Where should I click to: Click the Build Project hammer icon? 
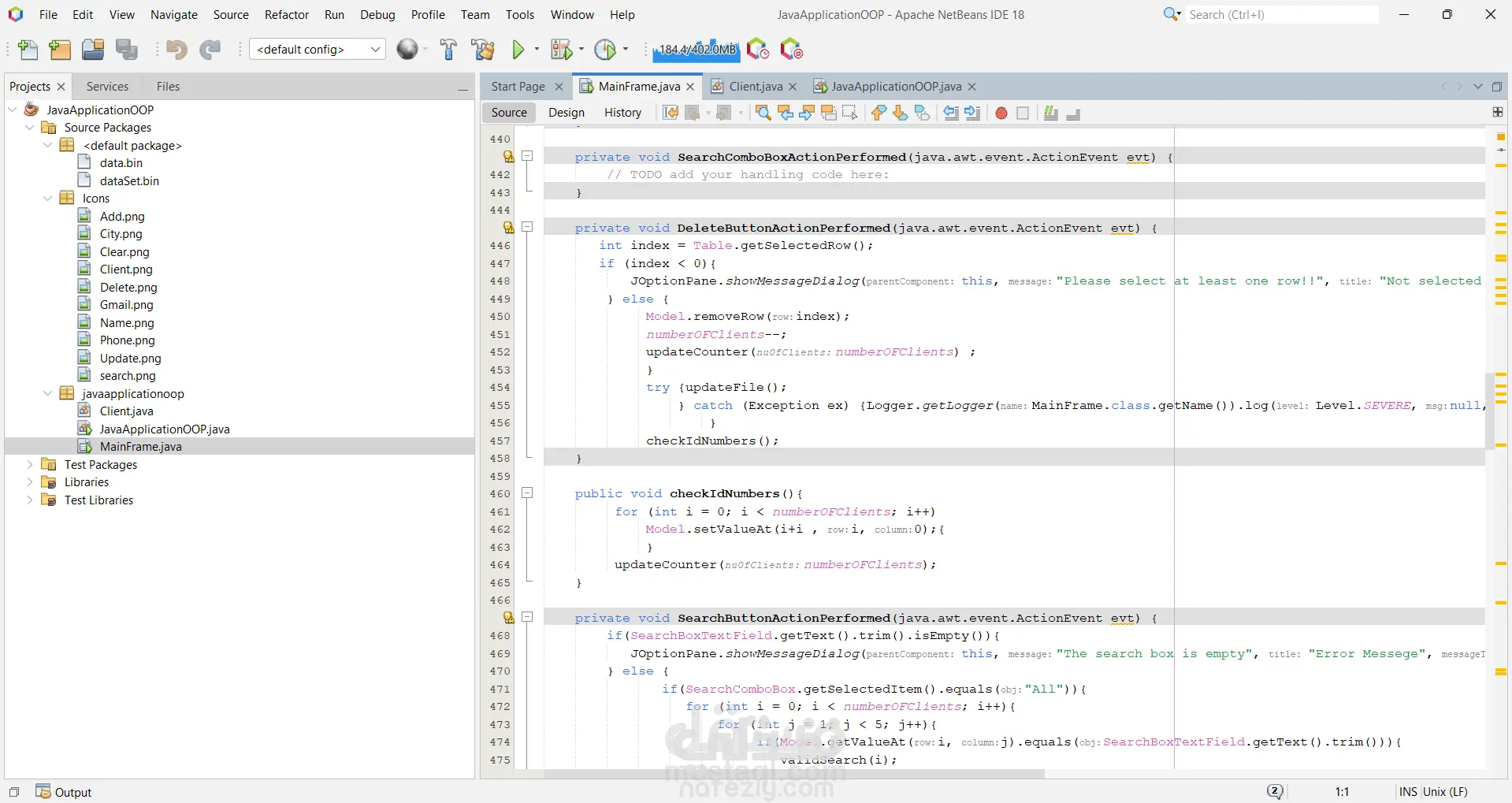[x=448, y=50]
